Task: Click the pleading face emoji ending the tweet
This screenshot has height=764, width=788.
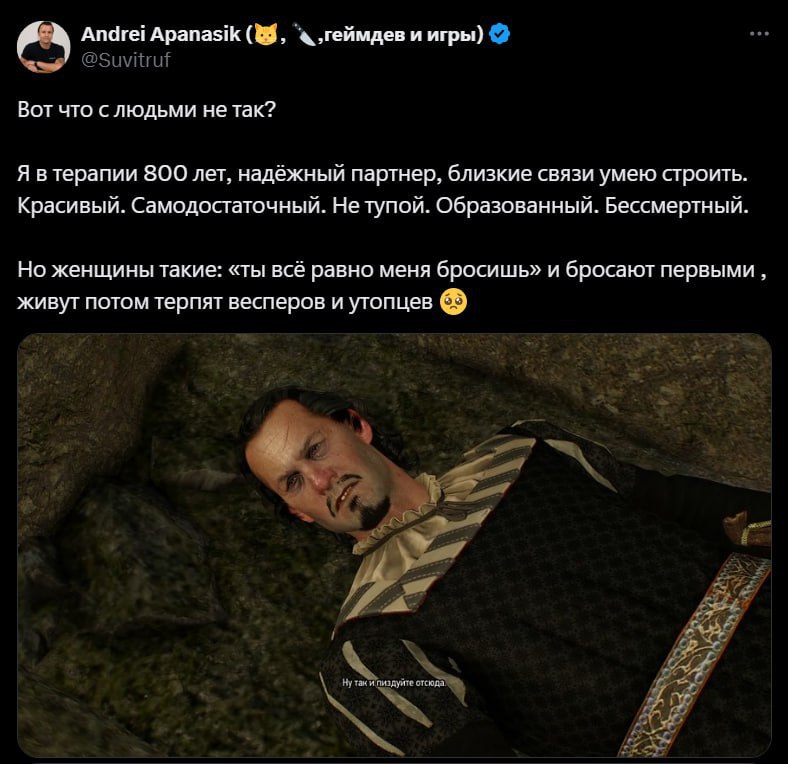Action: pos(453,302)
